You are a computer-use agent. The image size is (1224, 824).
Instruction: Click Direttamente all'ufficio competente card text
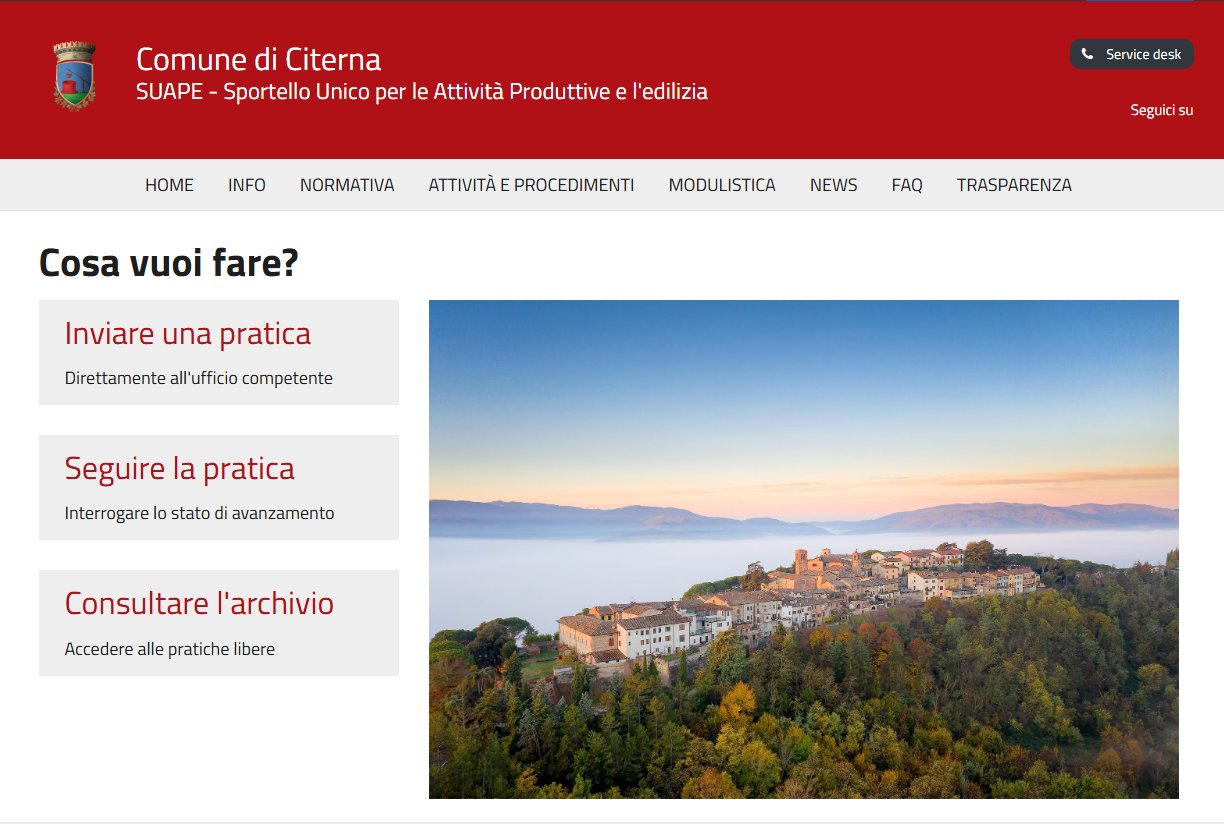[x=199, y=378]
